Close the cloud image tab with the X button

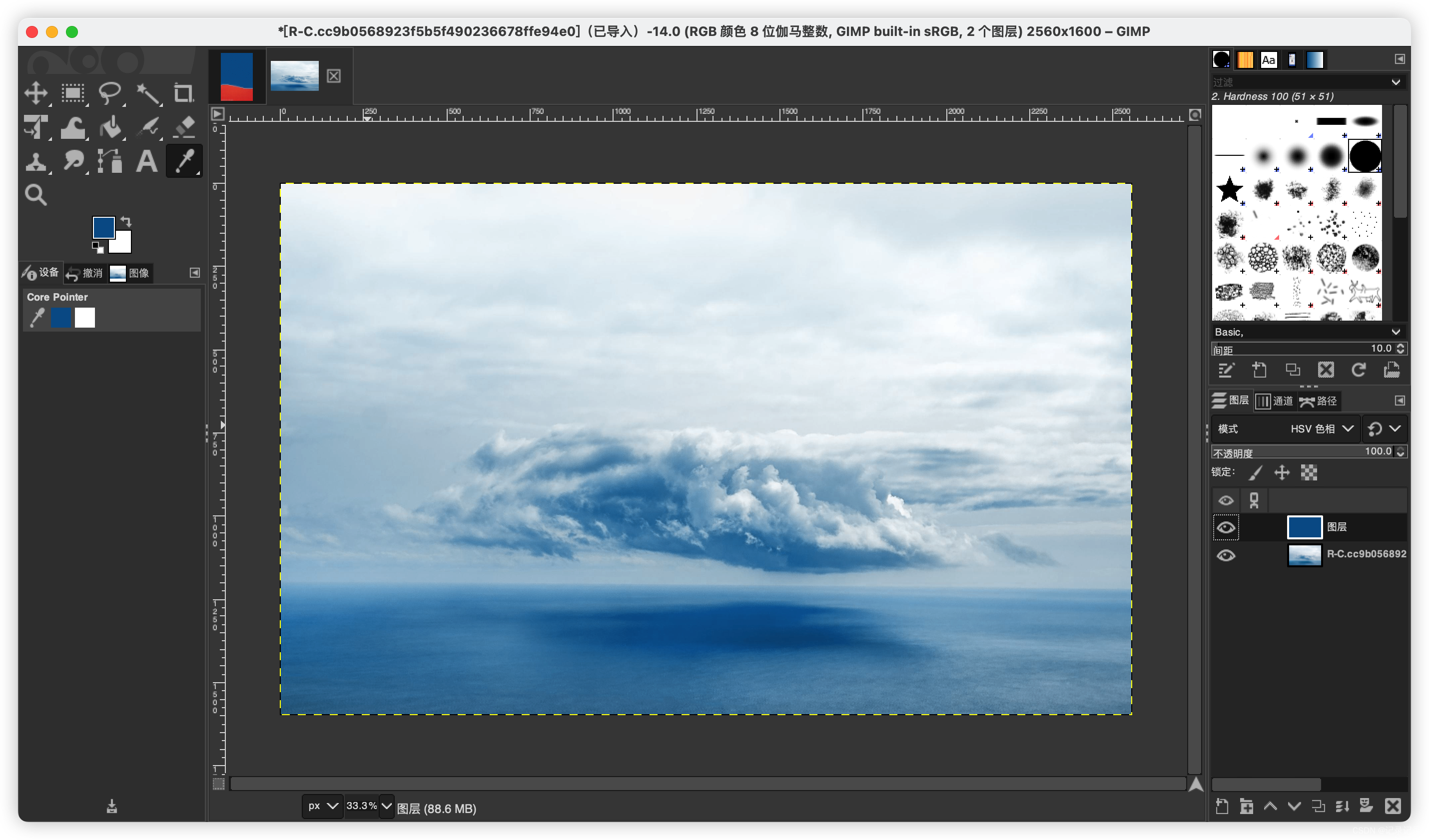[333, 76]
